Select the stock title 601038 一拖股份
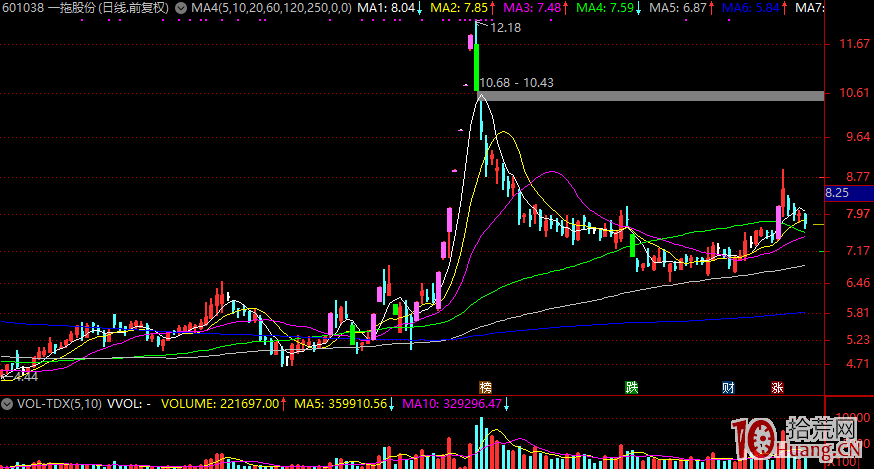This screenshot has height=469, width=874. pyautogui.click(x=86, y=8)
